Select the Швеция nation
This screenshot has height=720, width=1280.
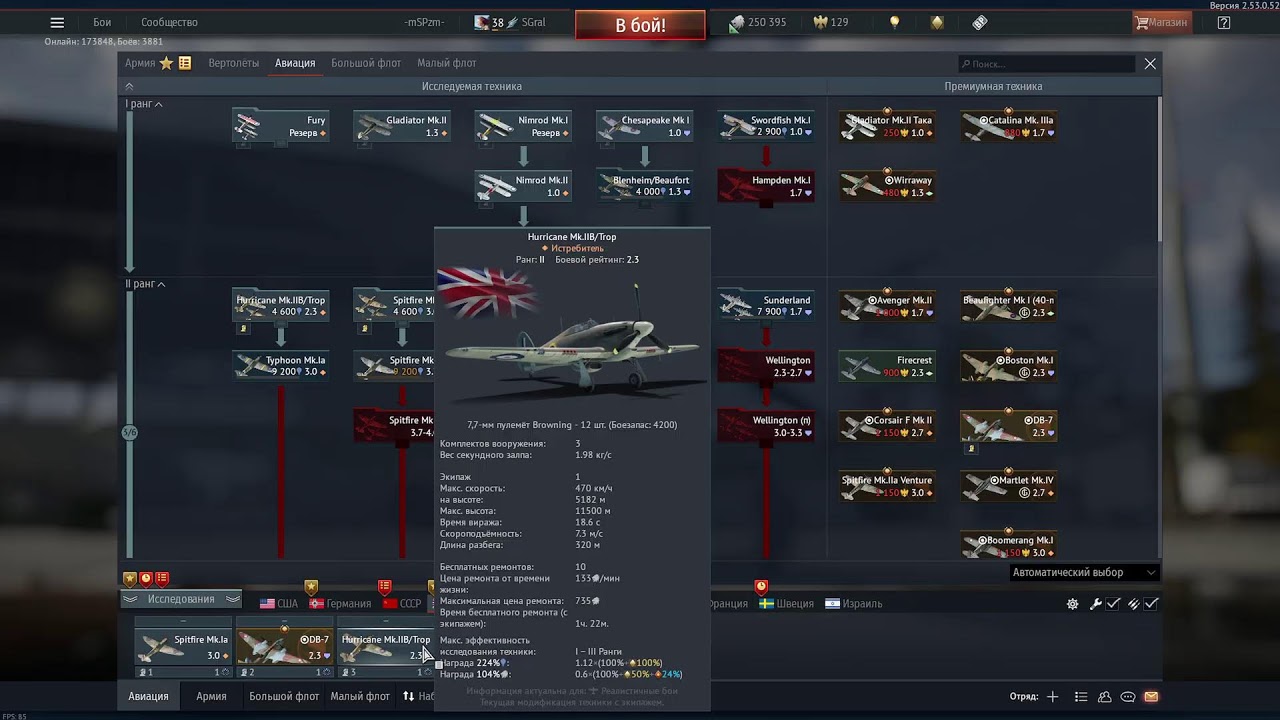click(x=786, y=604)
